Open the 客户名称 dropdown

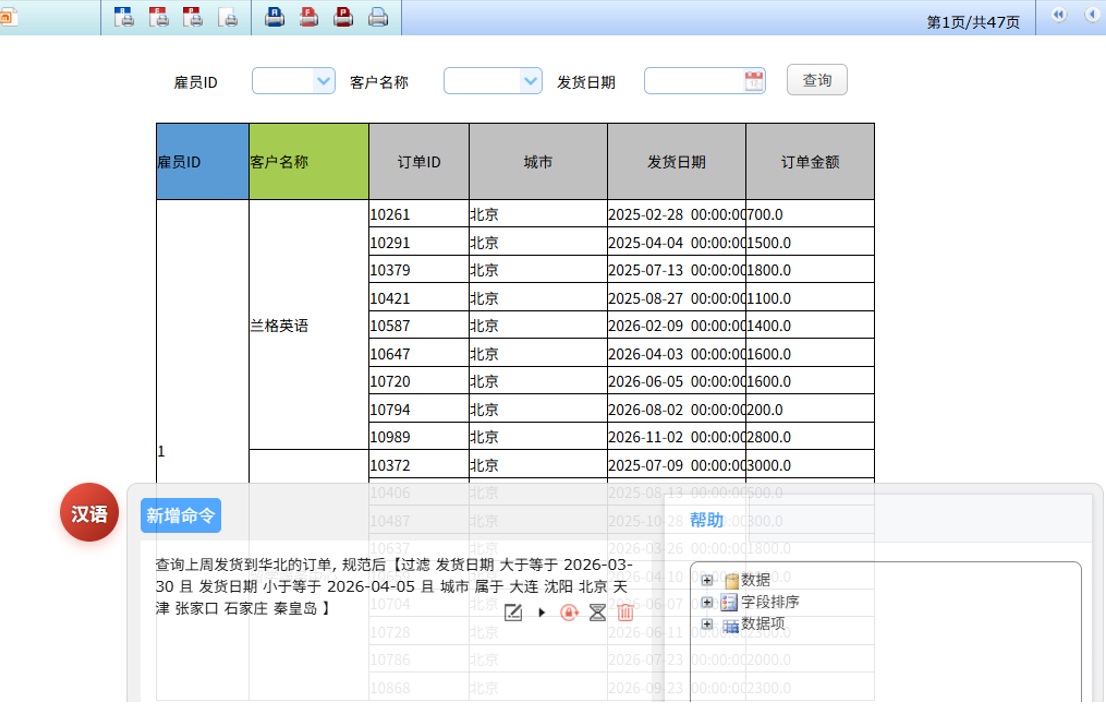(x=530, y=81)
